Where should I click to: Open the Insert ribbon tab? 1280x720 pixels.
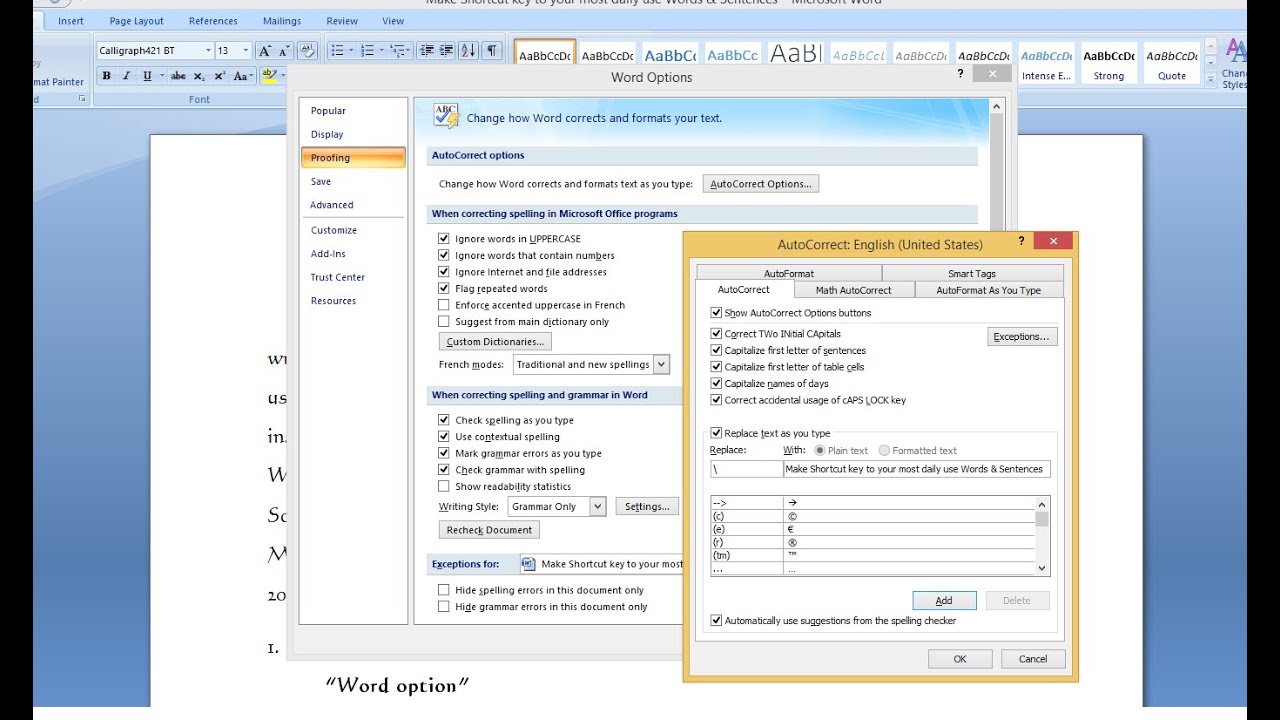(x=70, y=21)
